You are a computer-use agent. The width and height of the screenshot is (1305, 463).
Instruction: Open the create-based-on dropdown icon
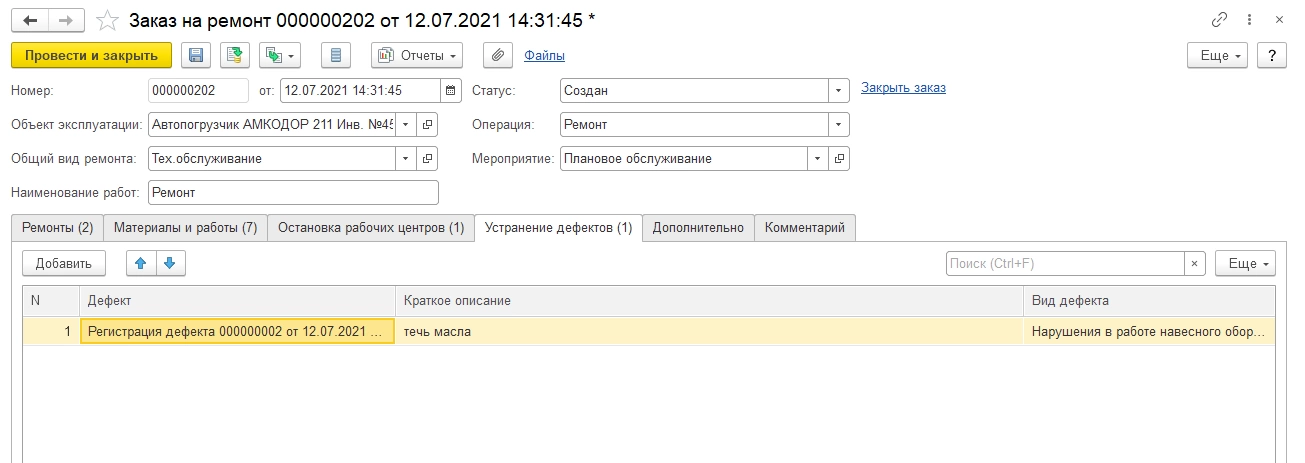click(280, 55)
